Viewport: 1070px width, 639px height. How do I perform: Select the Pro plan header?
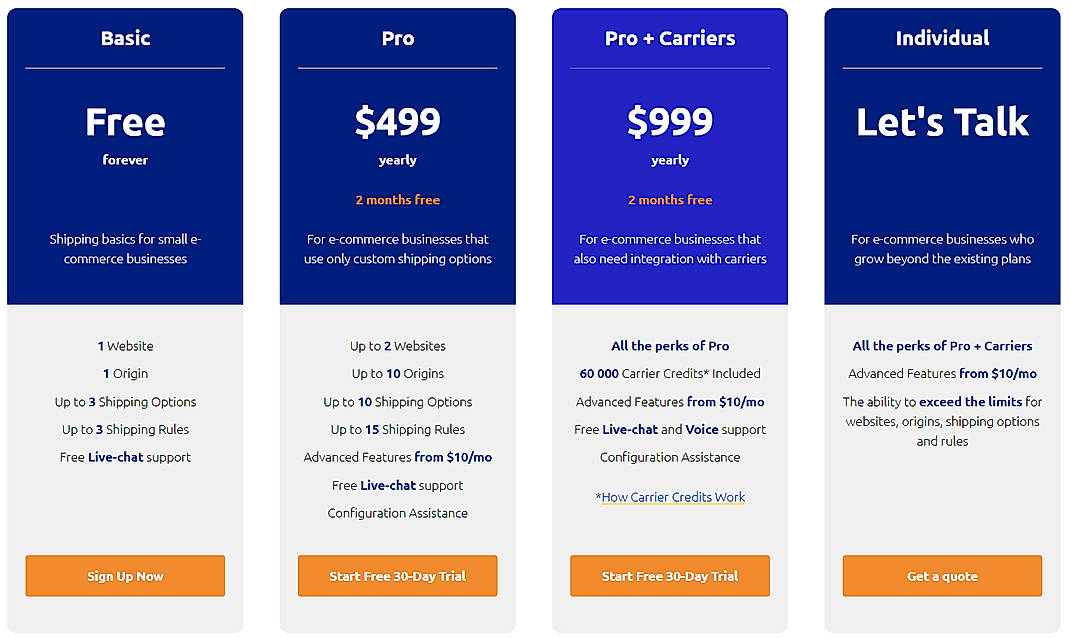tap(397, 38)
